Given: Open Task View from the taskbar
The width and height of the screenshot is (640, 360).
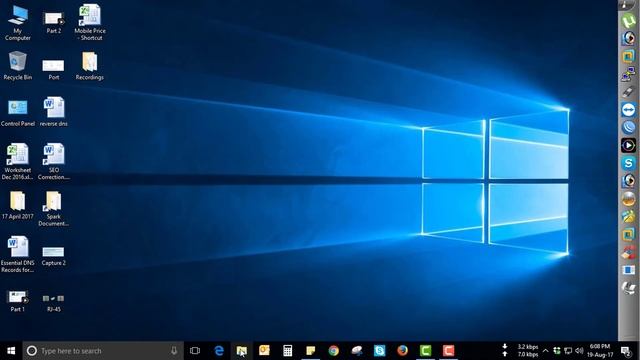Looking at the screenshot, I should pos(195,351).
